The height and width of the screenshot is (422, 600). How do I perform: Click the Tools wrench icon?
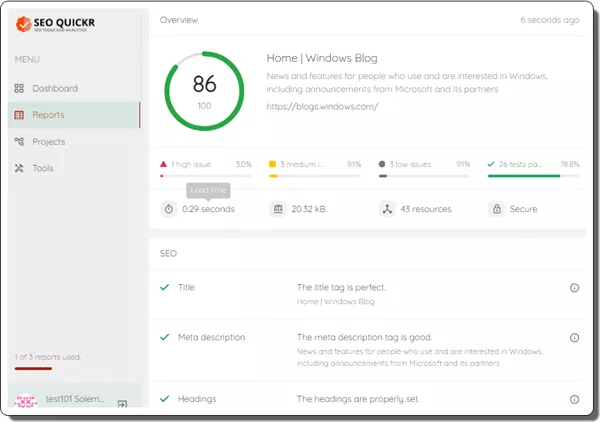[19, 168]
